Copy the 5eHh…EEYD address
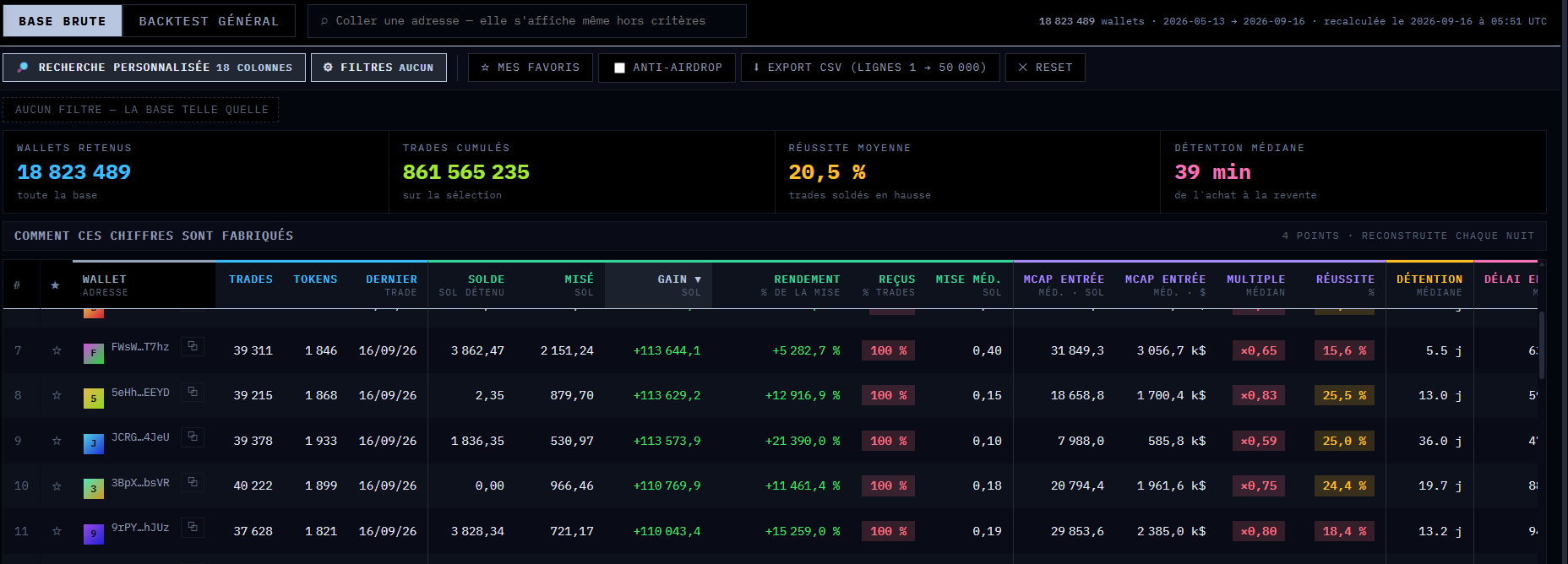The height and width of the screenshot is (564, 1568). 193,392
